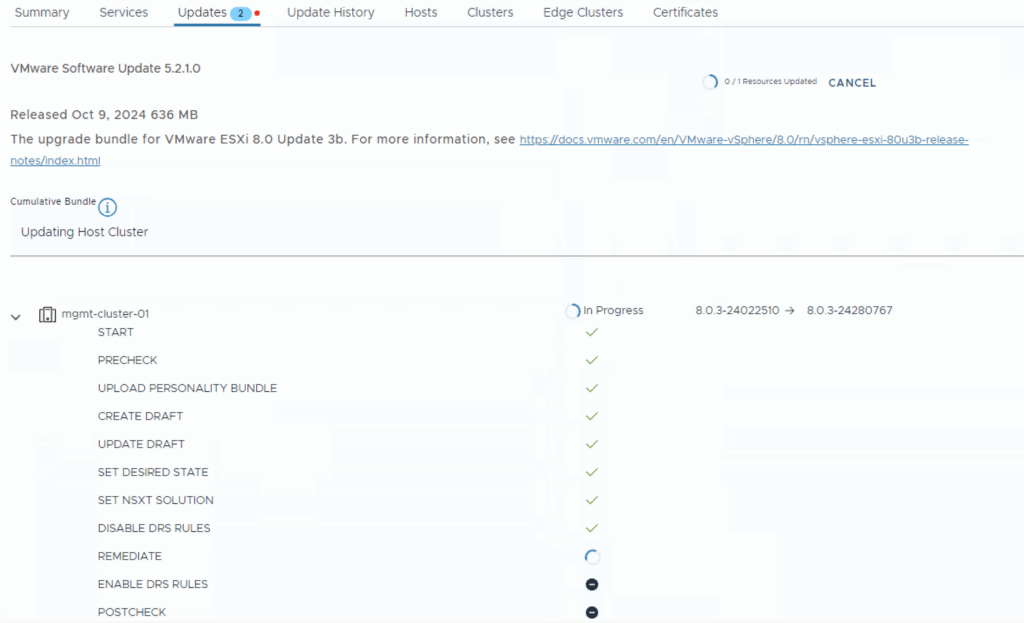Image resolution: width=1024 pixels, height=623 pixels.
Task: Click the mgmt-cluster-01 cluster icon
Action: [x=47, y=315]
